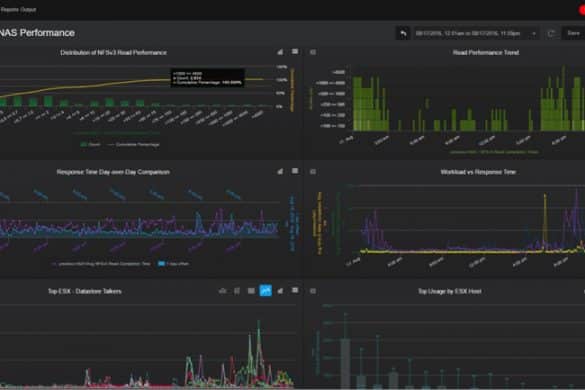Open the Reports Output tab
Image resolution: width=585 pixels, height=390 pixels.
[18, 10]
